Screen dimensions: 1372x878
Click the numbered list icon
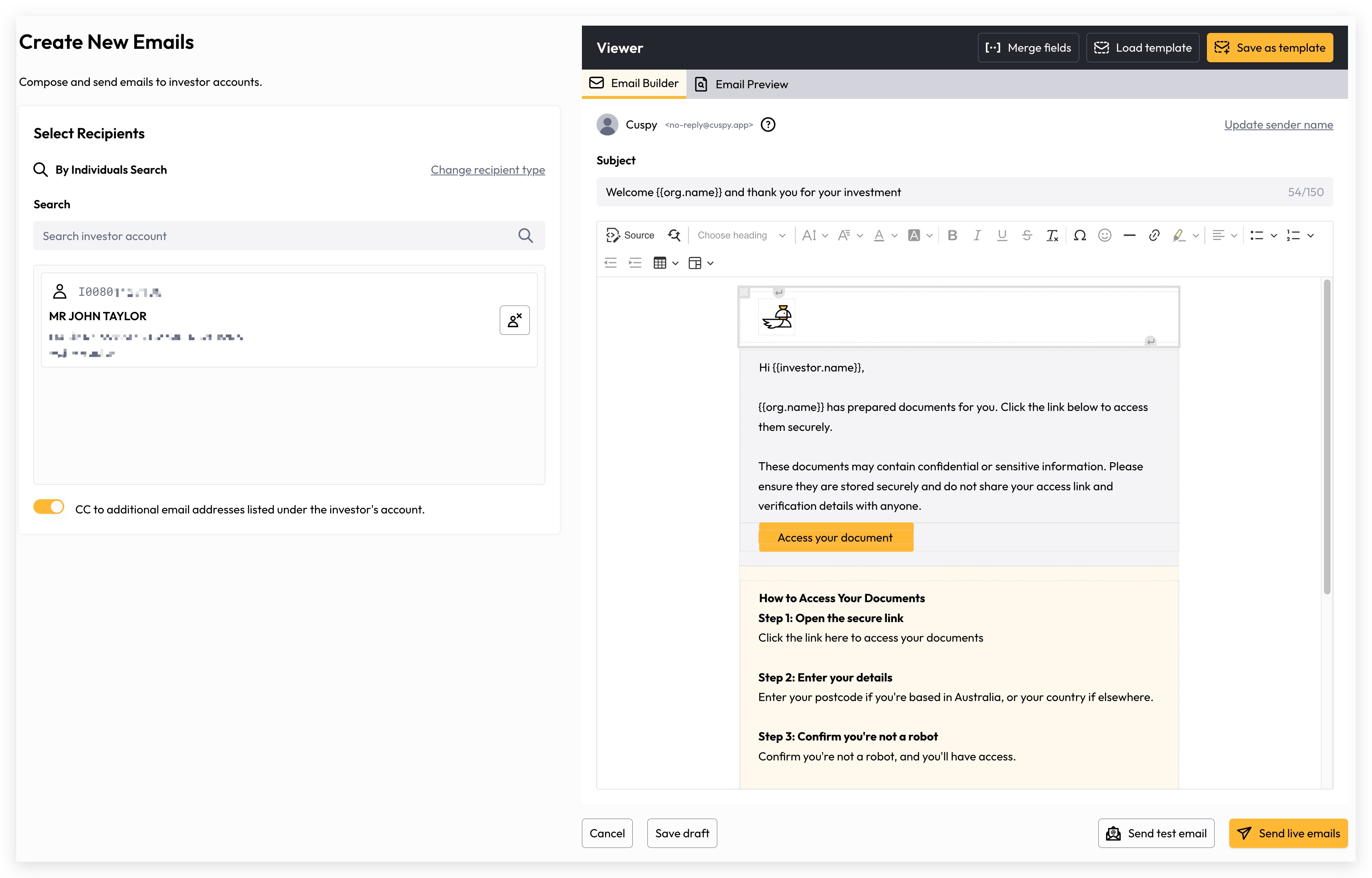pos(1294,235)
